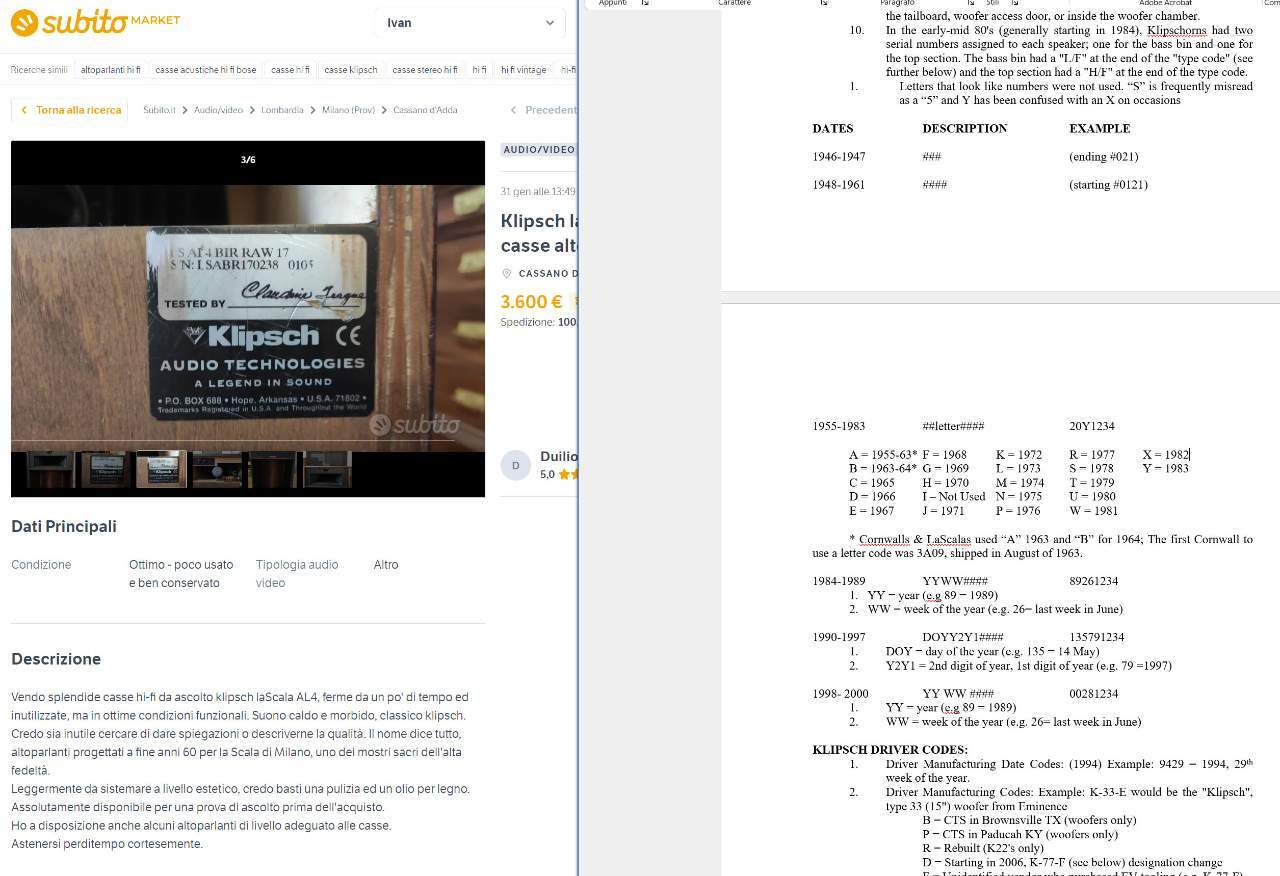This screenshot has width=1280, height=876.
Task: Open the Carattere group dialog launcher
Action: click(824, 3)
